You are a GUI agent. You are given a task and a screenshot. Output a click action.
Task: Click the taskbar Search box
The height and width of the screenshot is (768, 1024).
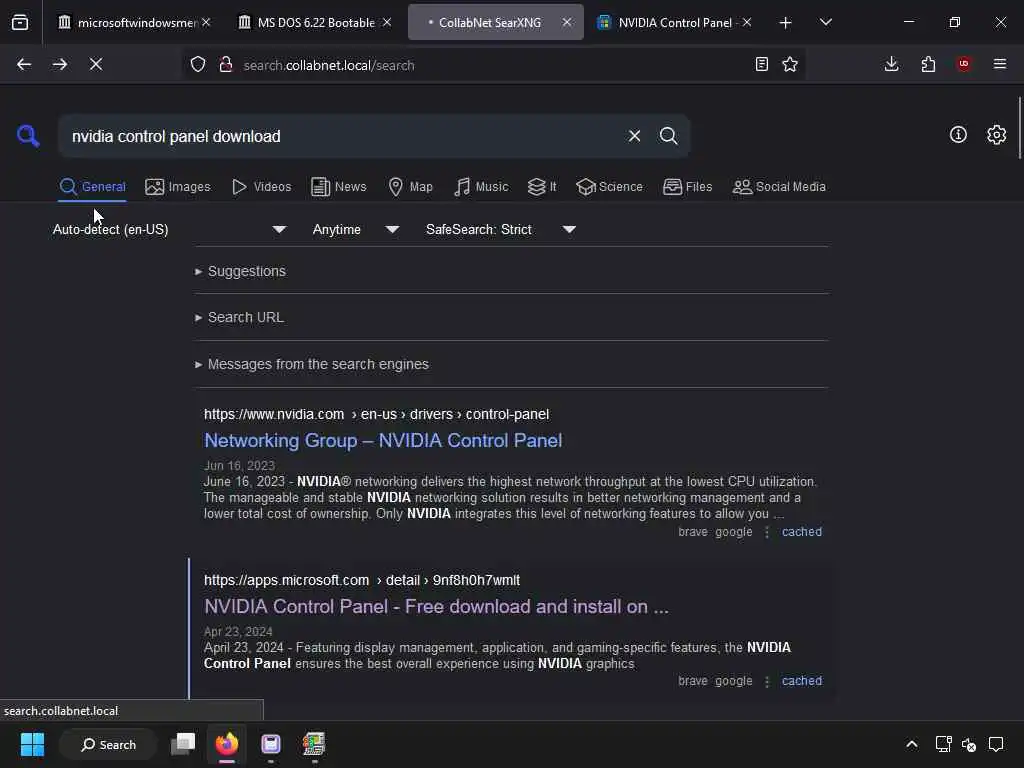point(108,744)
